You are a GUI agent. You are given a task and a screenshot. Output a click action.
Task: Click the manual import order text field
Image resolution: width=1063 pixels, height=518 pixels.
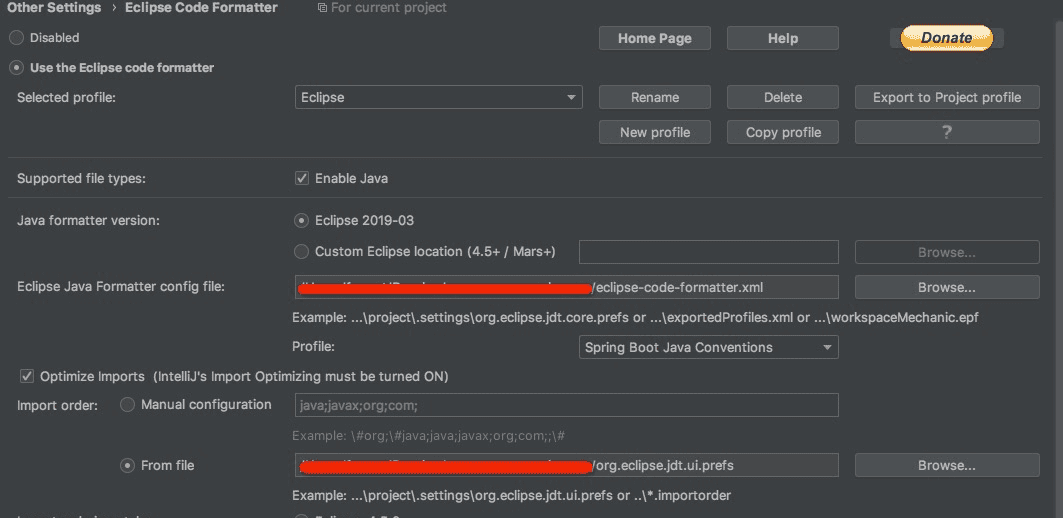tap(567, 405)
